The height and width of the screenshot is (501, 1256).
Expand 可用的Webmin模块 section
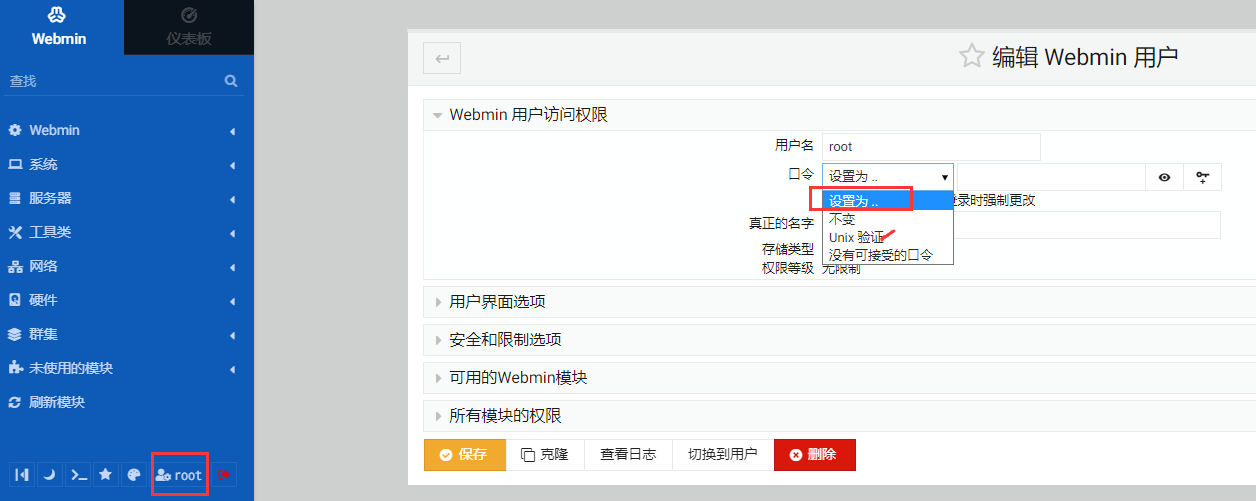[x=840, y=377]
